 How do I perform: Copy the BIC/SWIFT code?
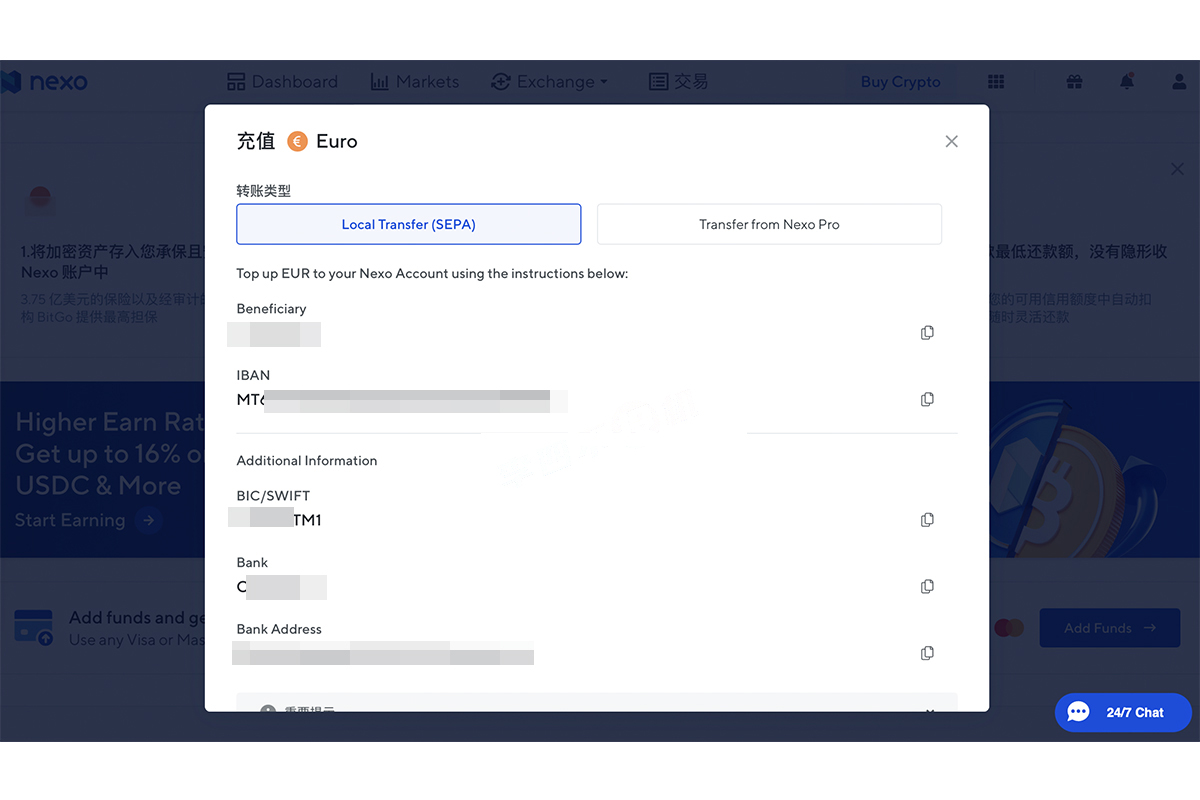click(927, 520)
